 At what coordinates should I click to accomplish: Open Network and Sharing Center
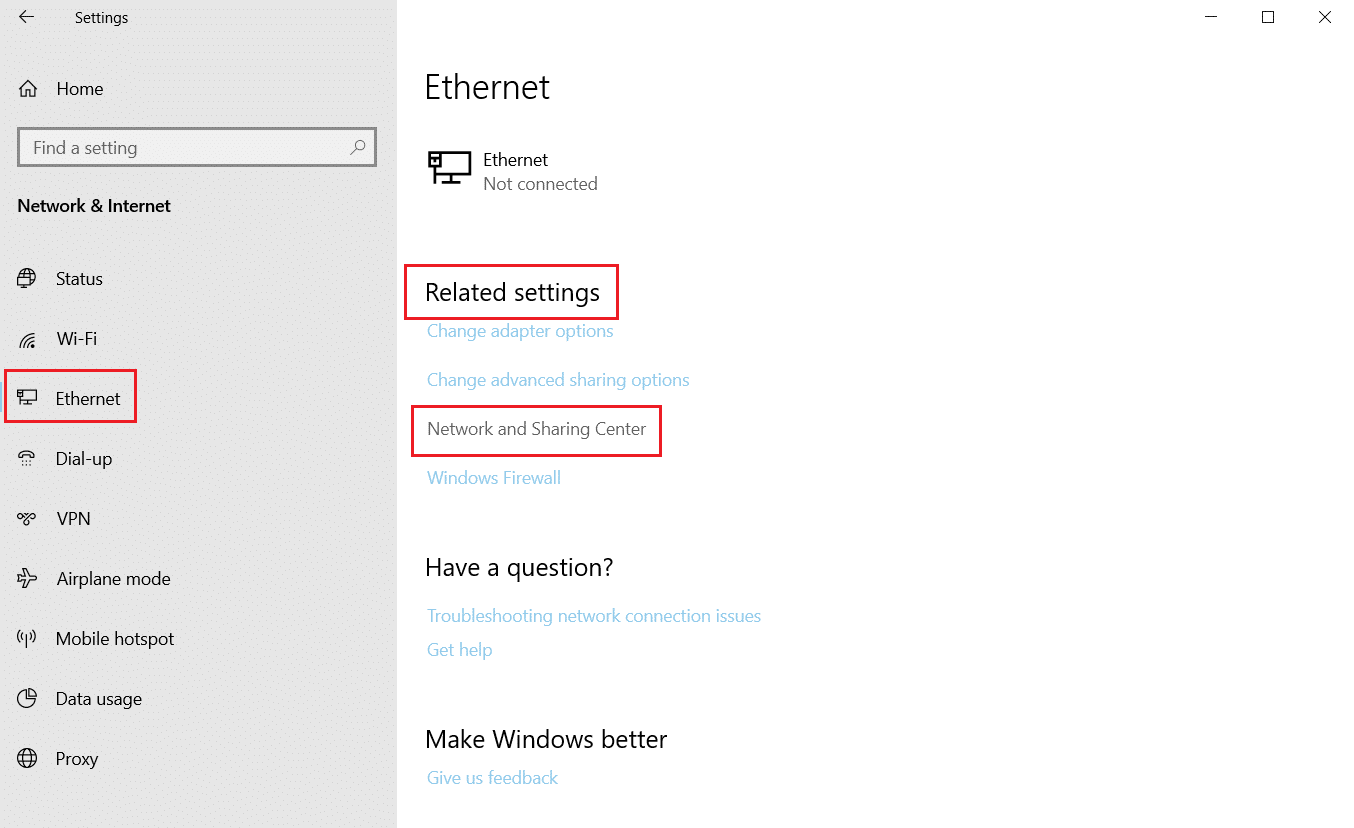coord(536,429)
